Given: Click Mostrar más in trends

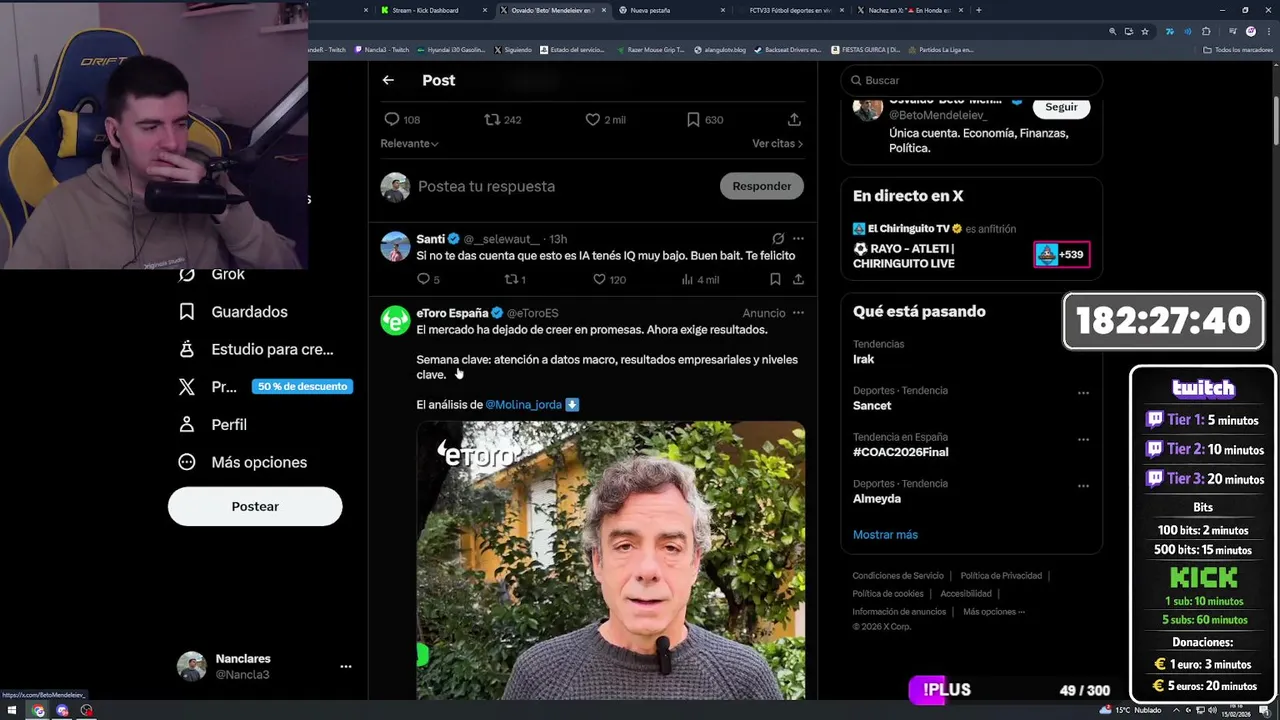Looking at the screenshot, I should [x=885, y=535].
